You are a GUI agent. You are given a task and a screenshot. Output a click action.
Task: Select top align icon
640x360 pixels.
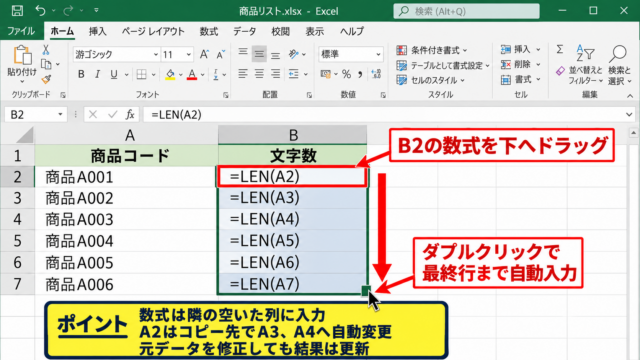(x=243, y=53)
